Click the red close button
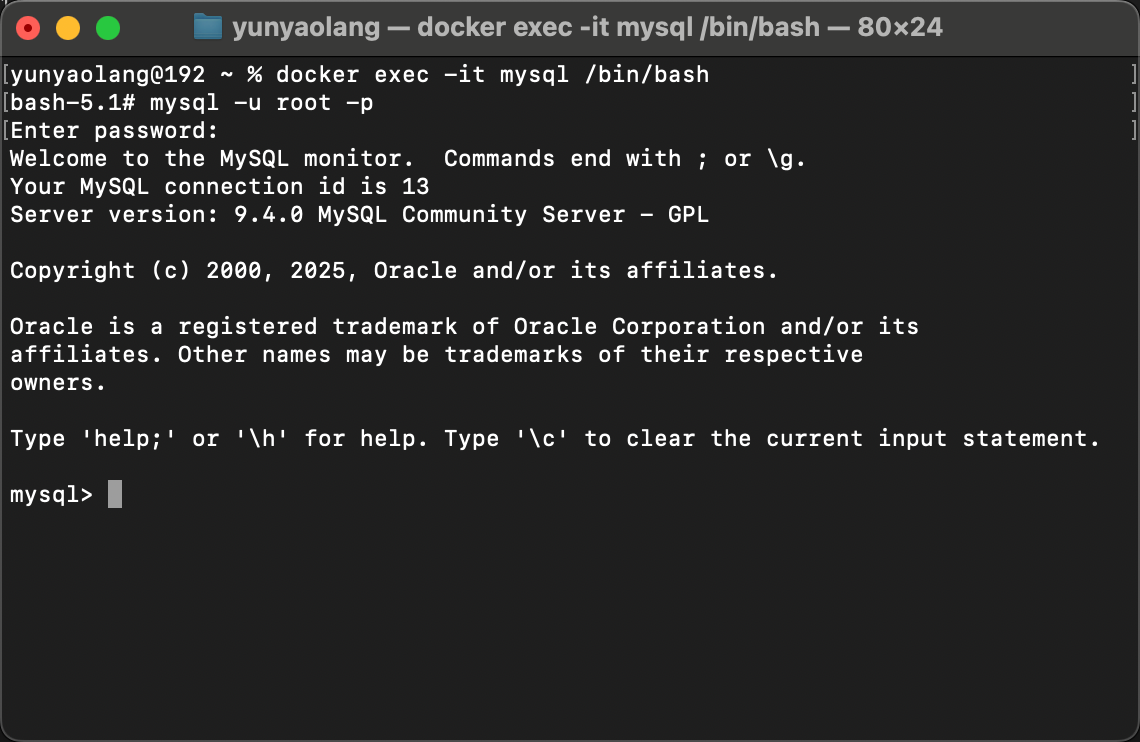Screen dimensions: 1140x742 pyautogui.click(x=27, y=27)
